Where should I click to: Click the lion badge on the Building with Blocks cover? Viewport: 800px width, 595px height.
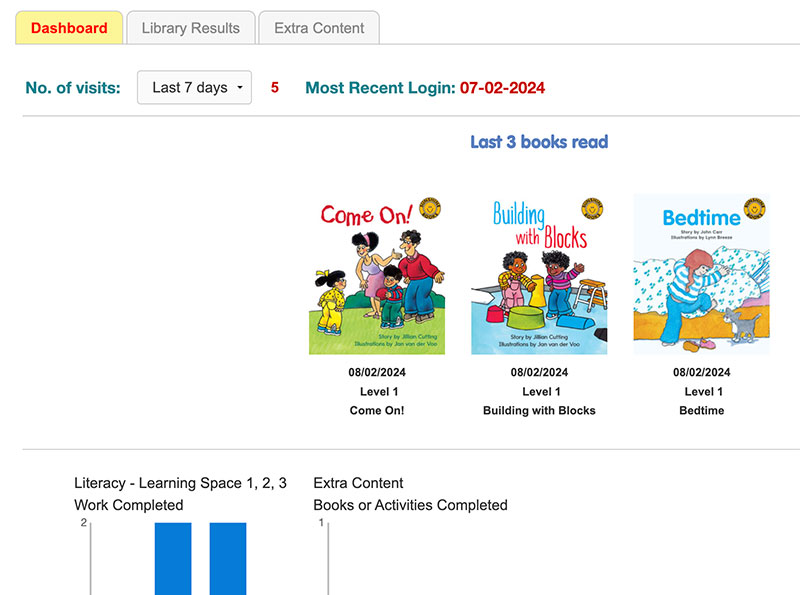pos(595,209)
